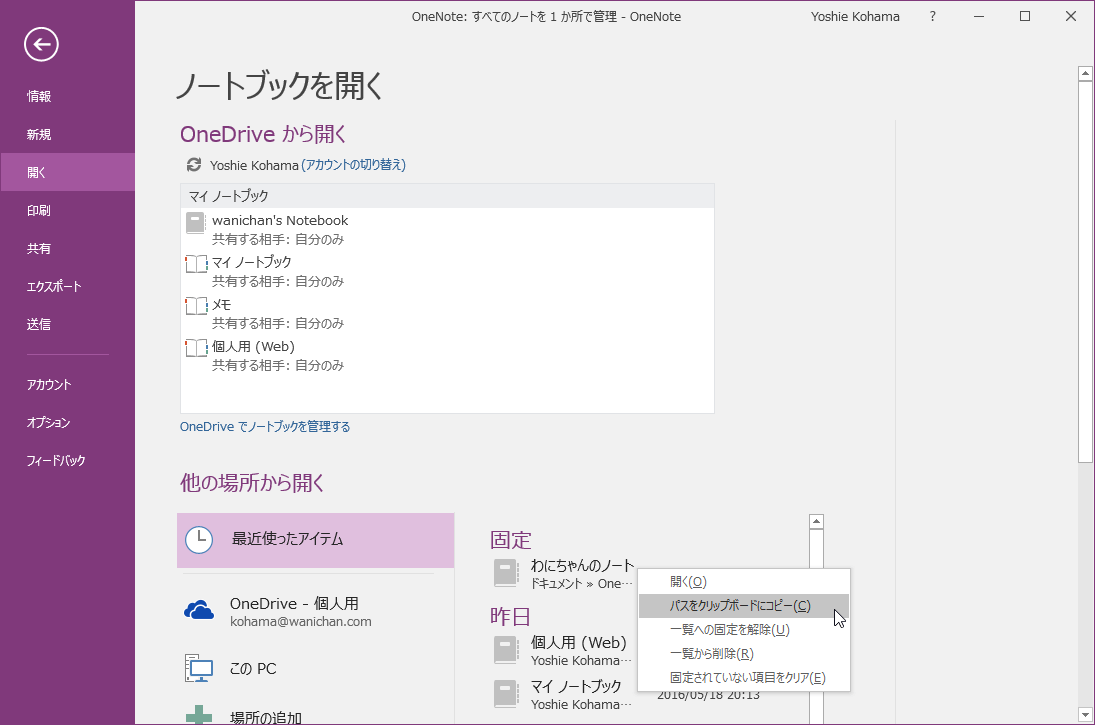The width and height of the screenshot is (1095, 725).
Task: Choose 開く(O) from the context menu
Action: coord(744,582)
